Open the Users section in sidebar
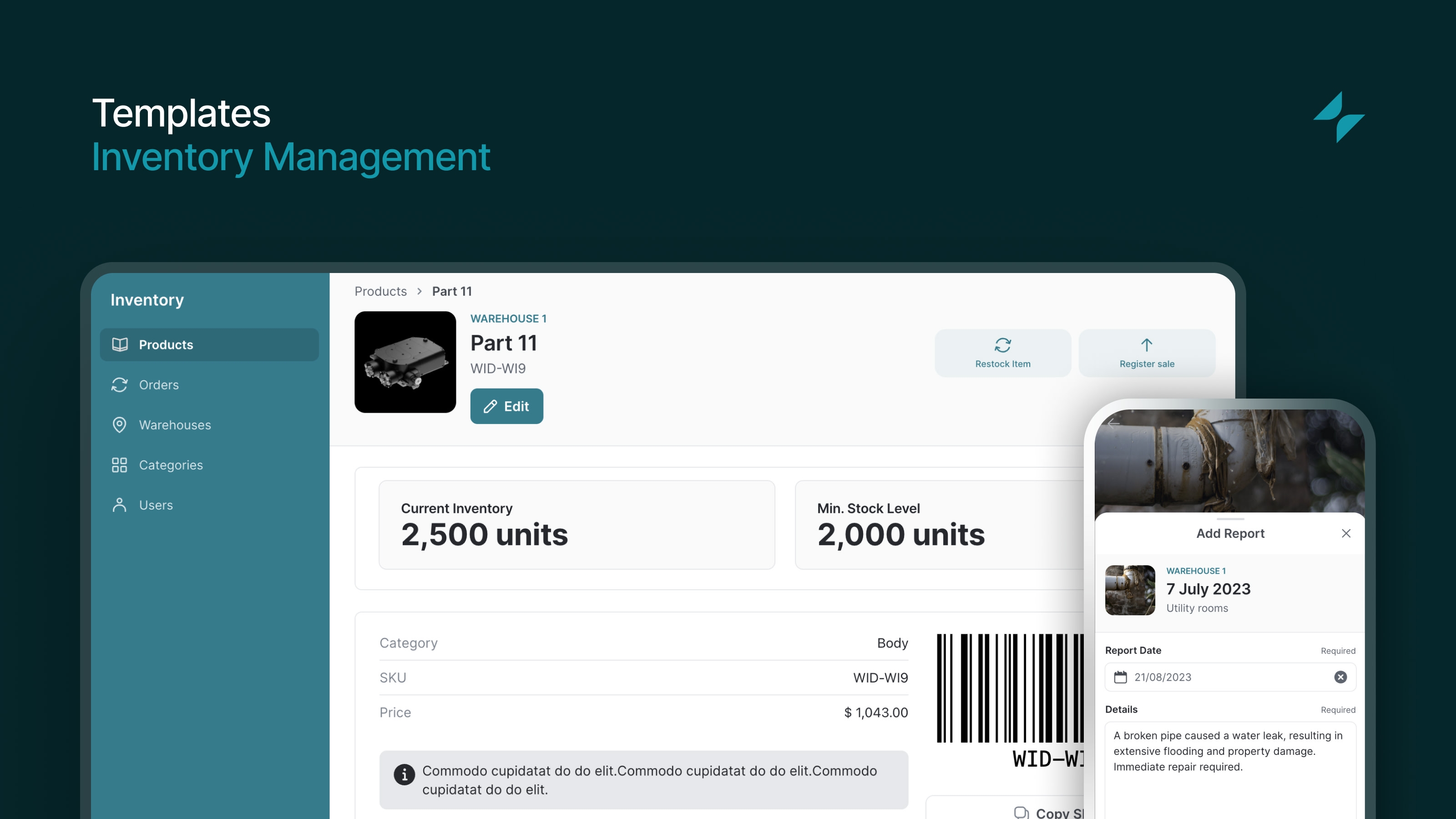The image size is (1456, 819). 209,505
